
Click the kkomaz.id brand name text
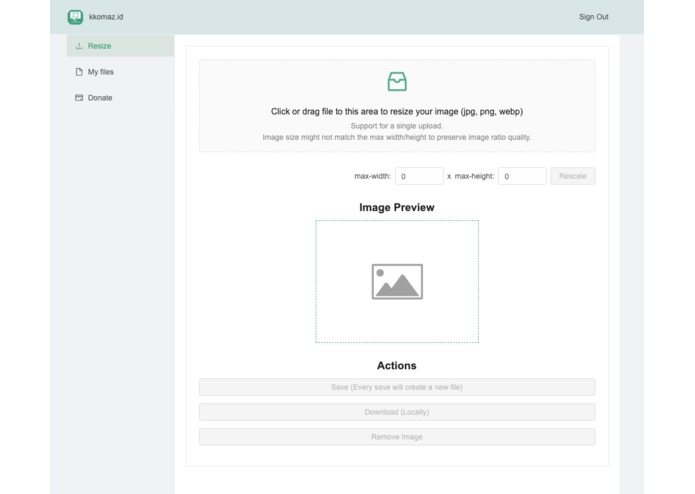click(x=106, y=17)
